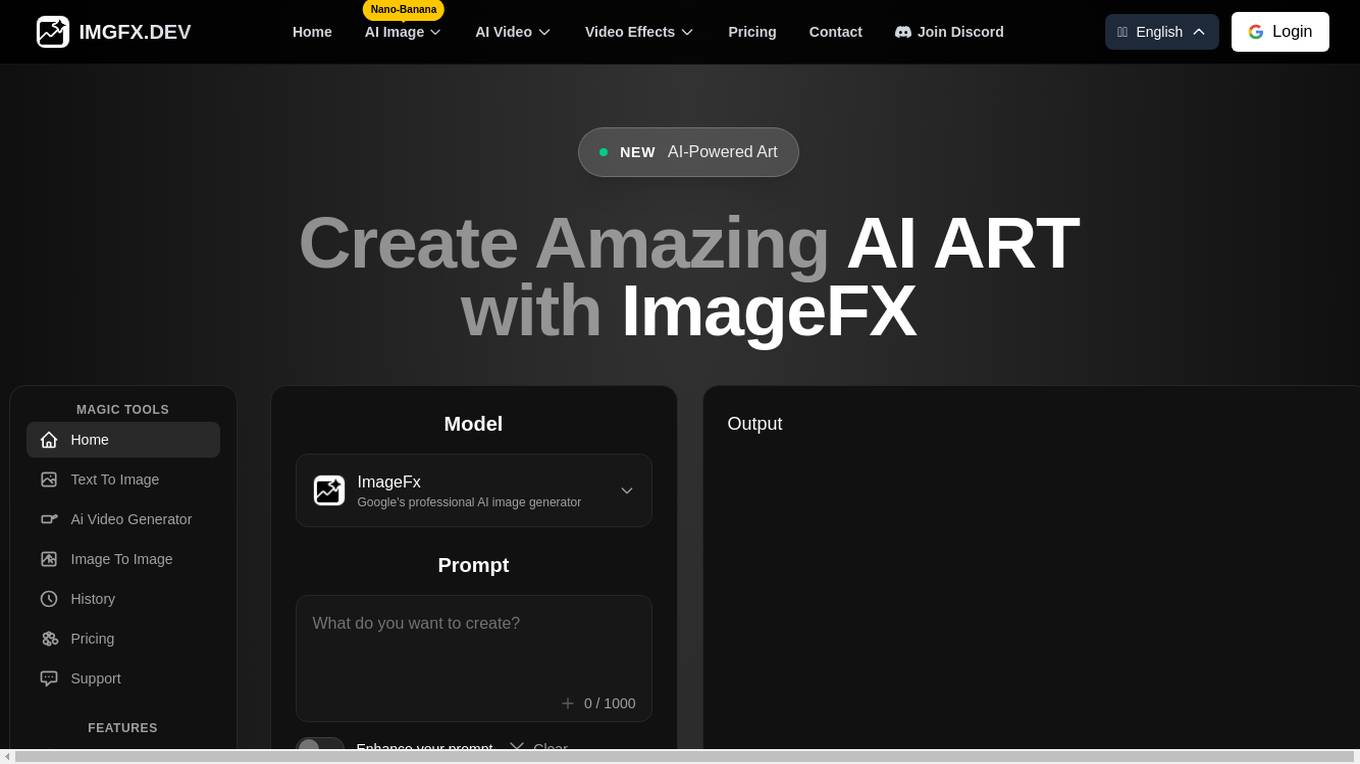Click the Ai Video Generator camera icon
This screenshot has height=764, width=1360.
click(x=49, y=519)
